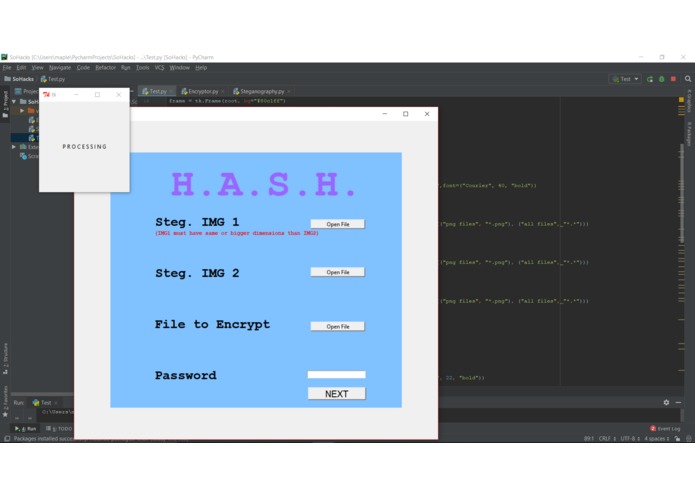Screen dimensions: 695x494
Task: Close the H.A.S.H. application window
Action: (x=427, y=114)
